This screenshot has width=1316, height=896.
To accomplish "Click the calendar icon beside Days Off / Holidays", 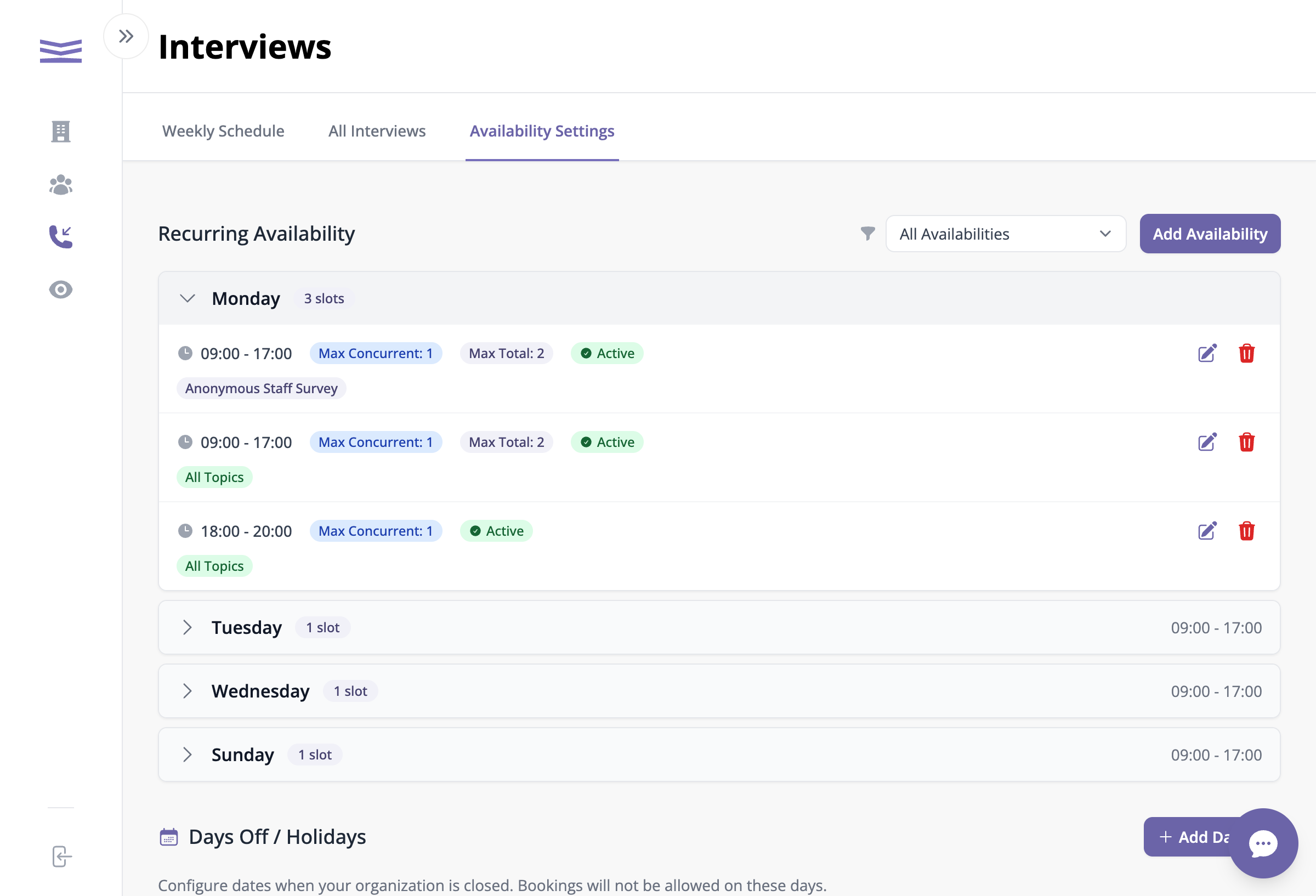I will click(x=169, y=837).
